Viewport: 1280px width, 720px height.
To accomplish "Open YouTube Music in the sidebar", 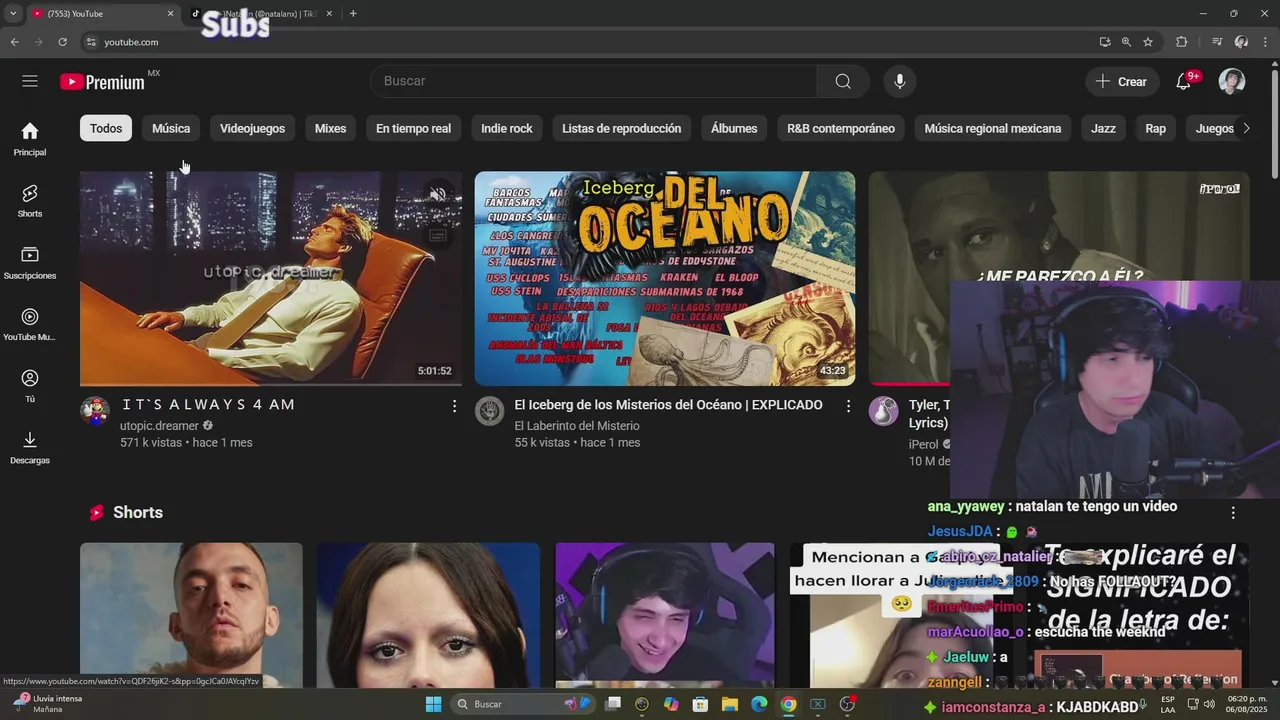I will 30,325.
